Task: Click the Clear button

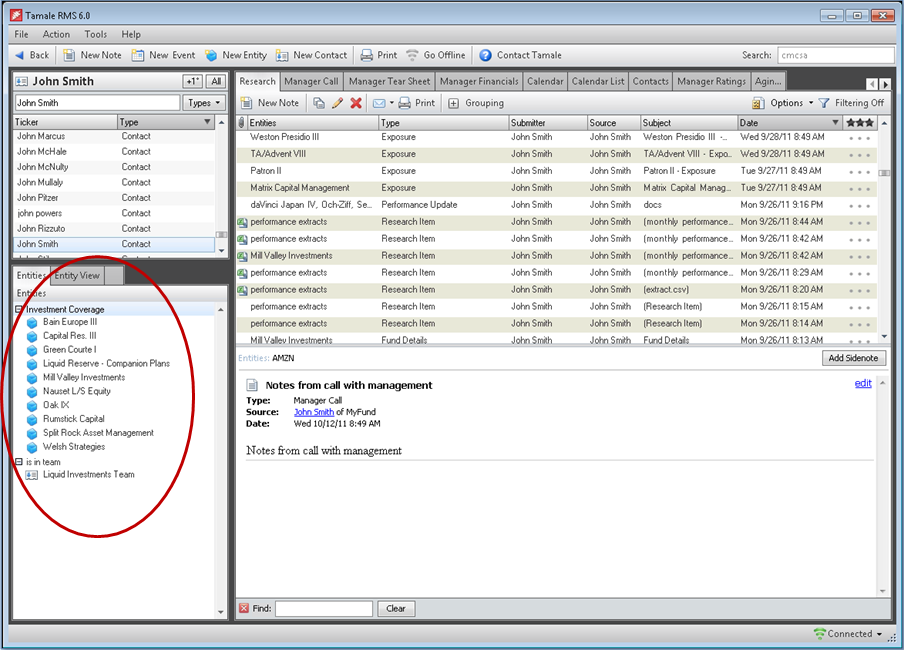Action: (x=396, y=608)
